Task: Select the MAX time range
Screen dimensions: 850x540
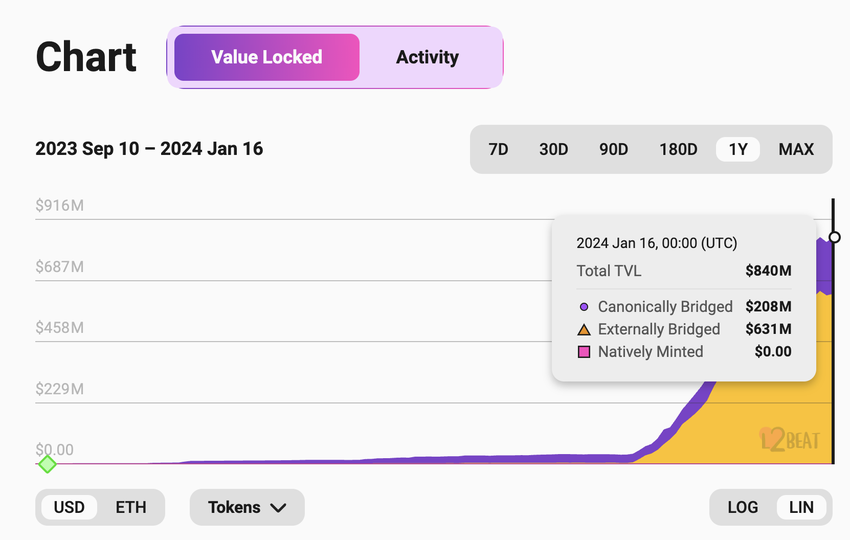Action: click(796, 149)
